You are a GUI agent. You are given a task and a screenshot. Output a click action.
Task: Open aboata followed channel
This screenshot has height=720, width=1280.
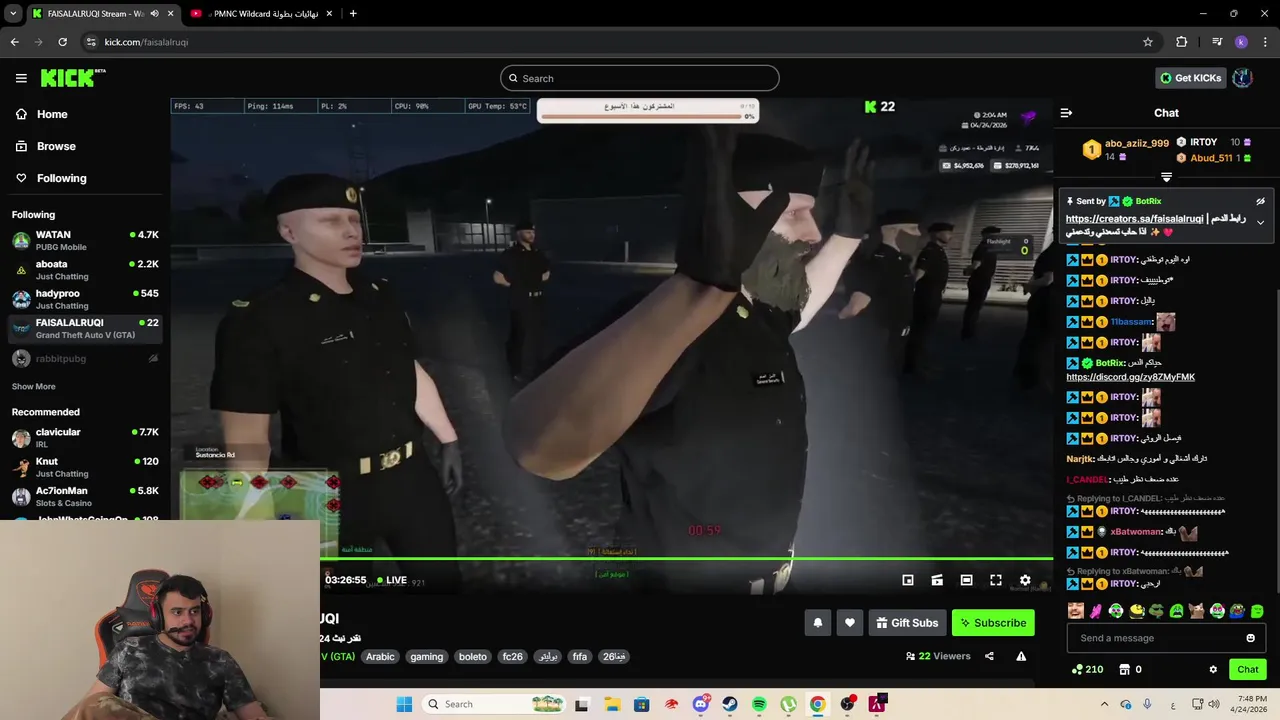(86, 270)
